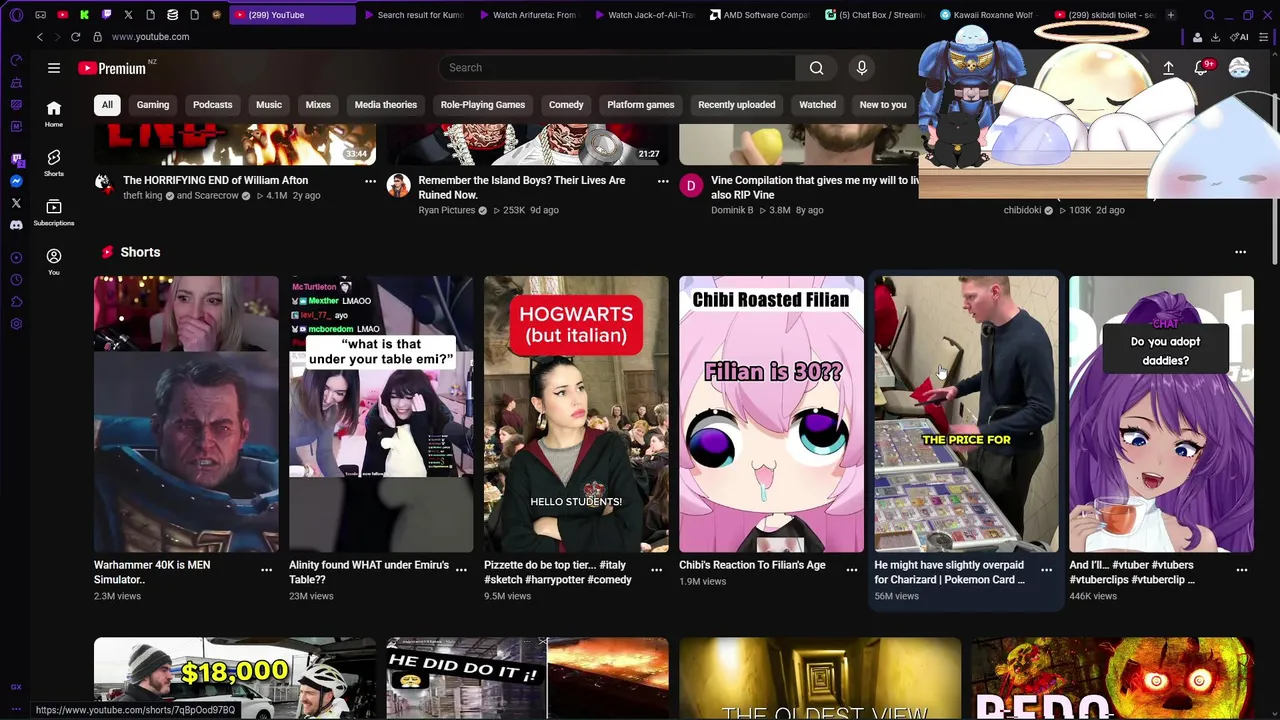
Task: Open the You page in sidebar
Action: pos(54,262)
